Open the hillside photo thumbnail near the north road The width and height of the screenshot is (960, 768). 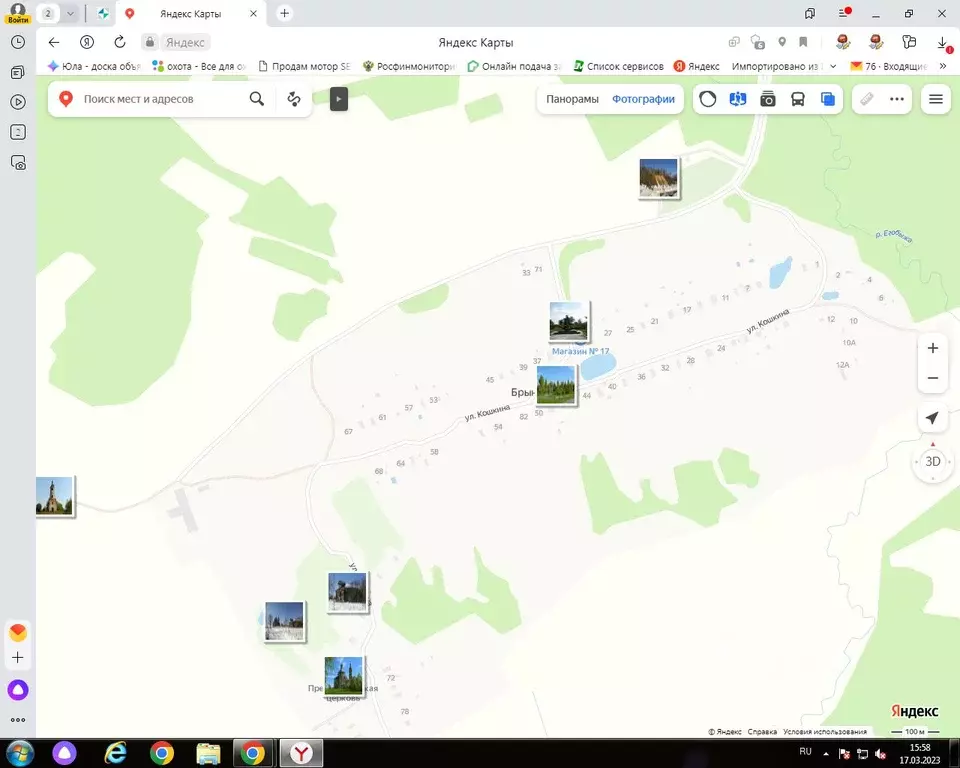tap(659, 178)
